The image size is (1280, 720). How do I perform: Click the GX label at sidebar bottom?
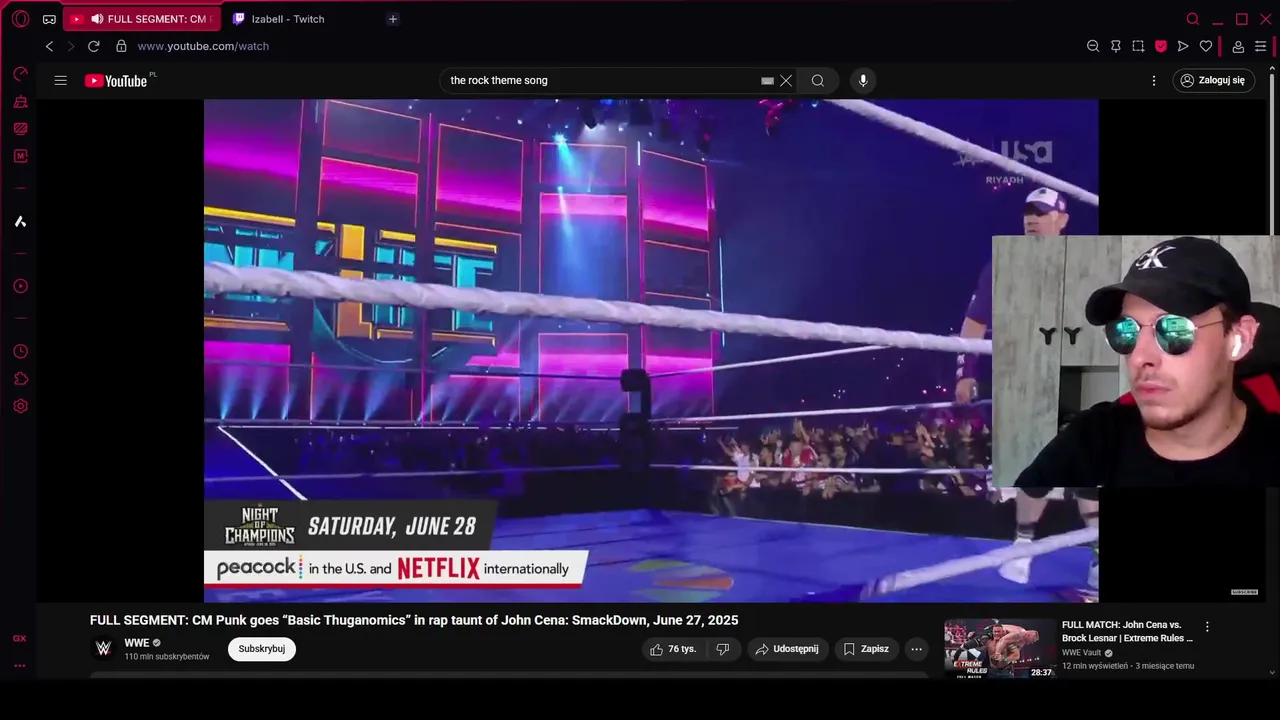20,638
